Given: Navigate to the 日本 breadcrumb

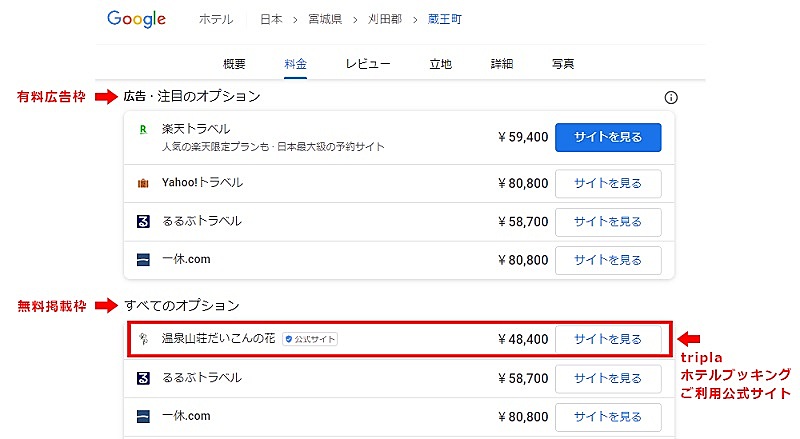Looking at the screenshot, I should pos(271,19).
